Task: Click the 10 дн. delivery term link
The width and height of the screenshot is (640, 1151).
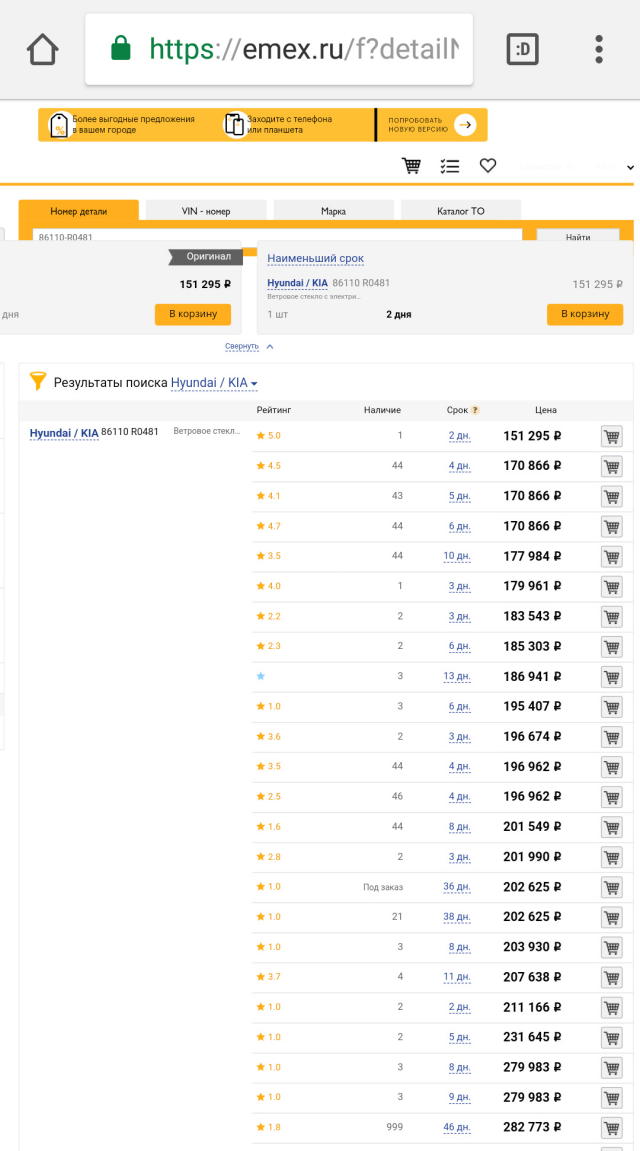Action: click(457, 556)
